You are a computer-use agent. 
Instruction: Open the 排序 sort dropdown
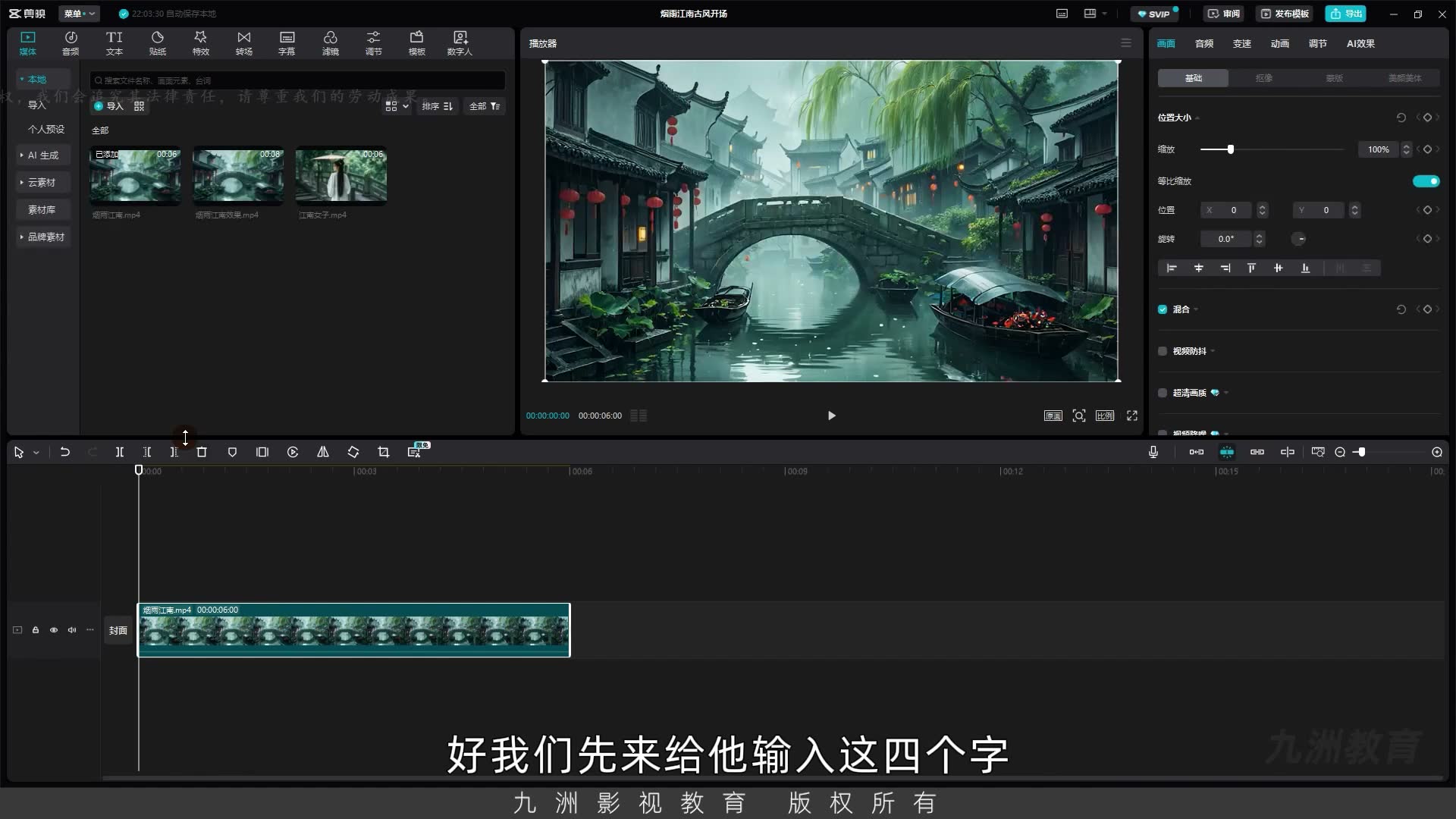click(x=438, y=106)
